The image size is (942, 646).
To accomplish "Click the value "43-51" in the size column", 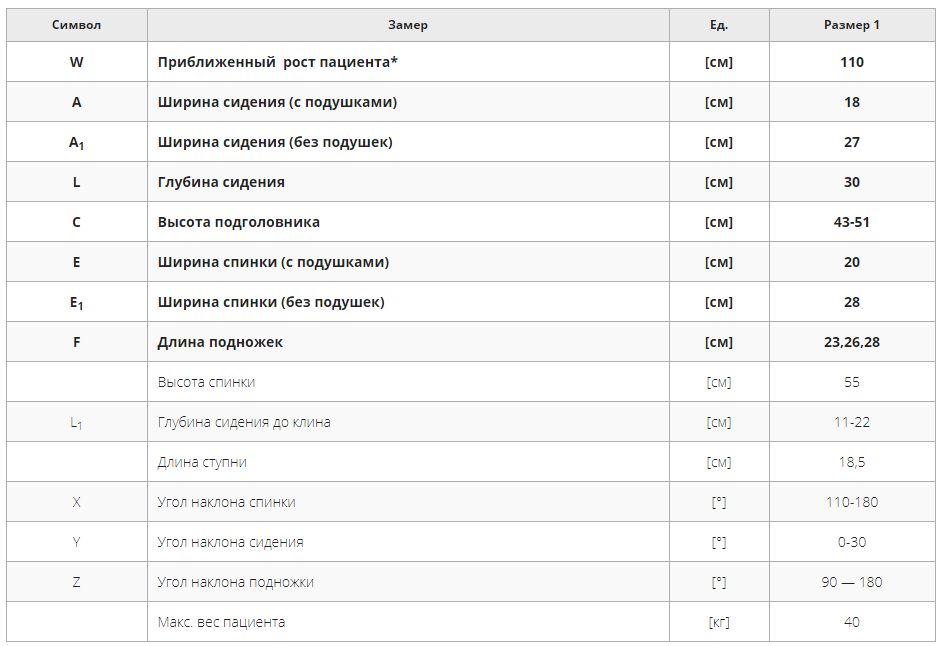I will 851,222.
